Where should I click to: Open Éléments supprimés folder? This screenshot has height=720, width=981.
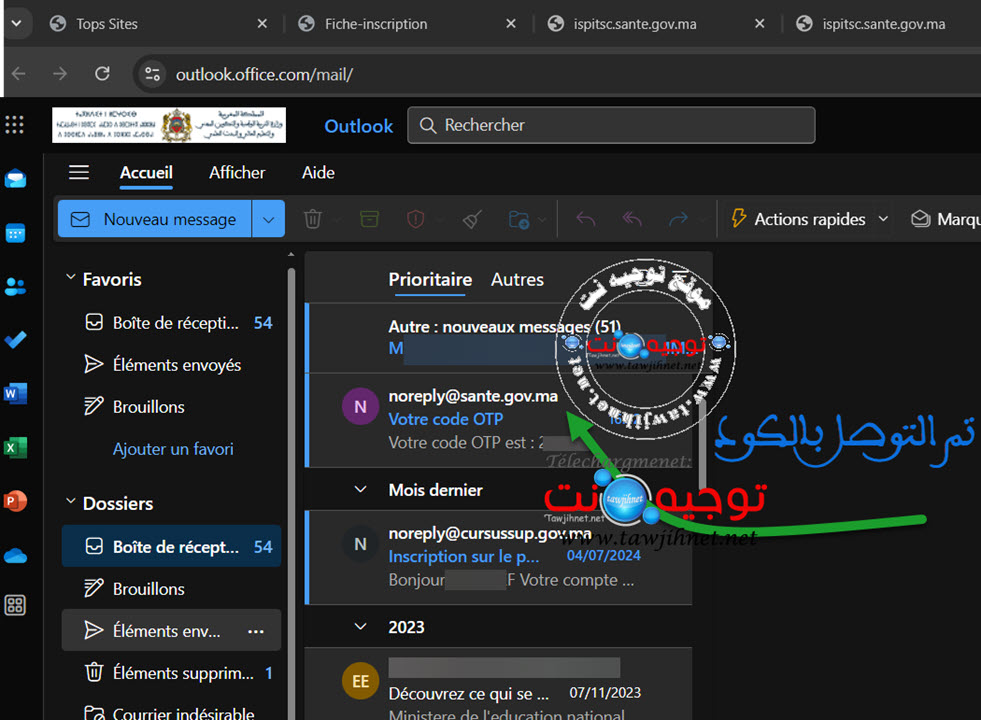[x=171, y=672]
